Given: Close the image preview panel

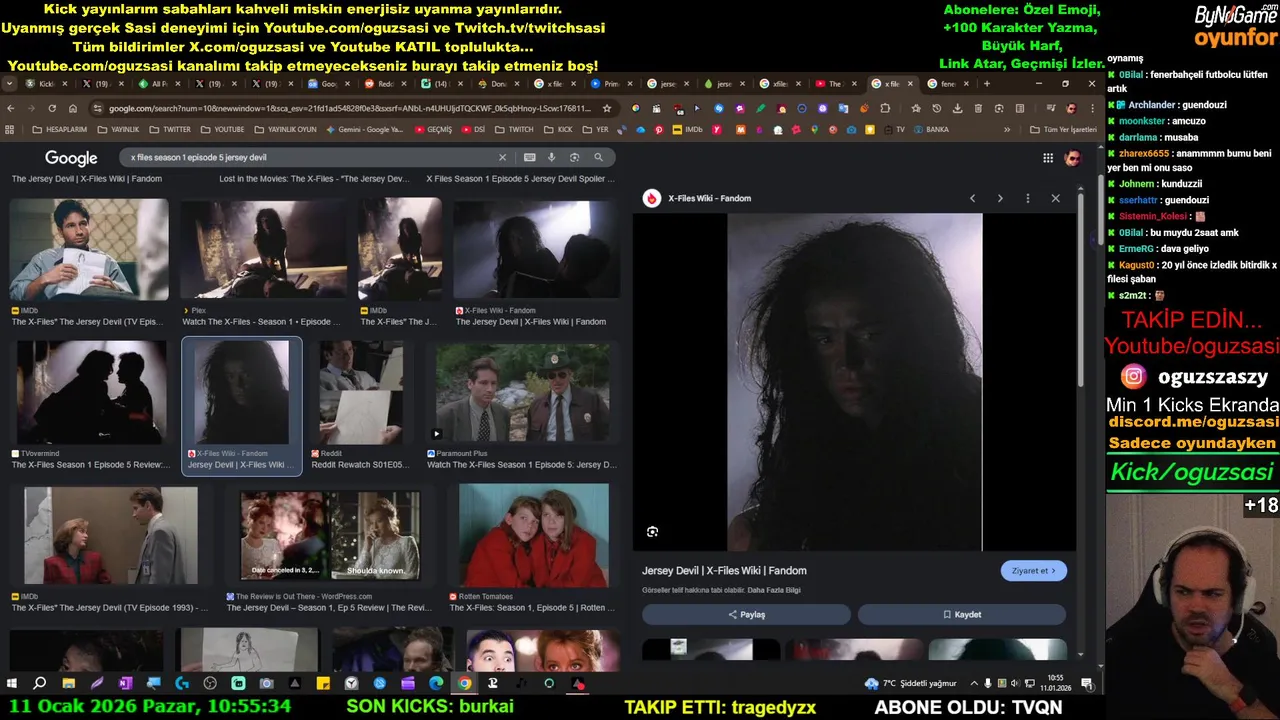Looking at the screenshot, I should click(1055, 198).
